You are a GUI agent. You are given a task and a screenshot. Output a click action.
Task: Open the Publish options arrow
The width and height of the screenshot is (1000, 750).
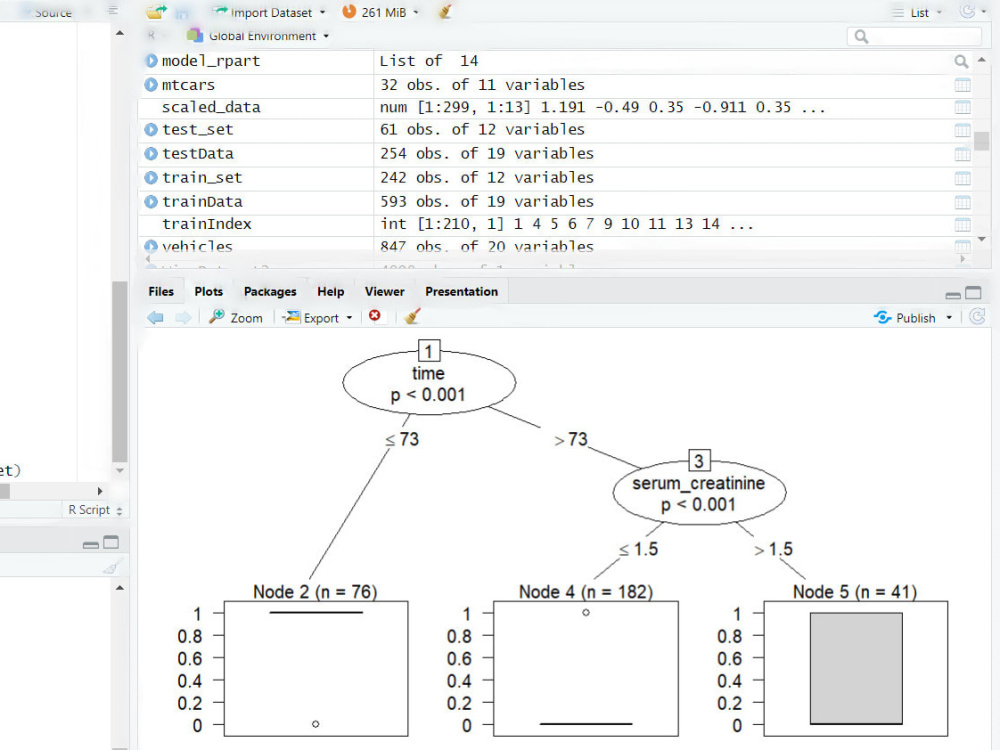coord(949,318)
